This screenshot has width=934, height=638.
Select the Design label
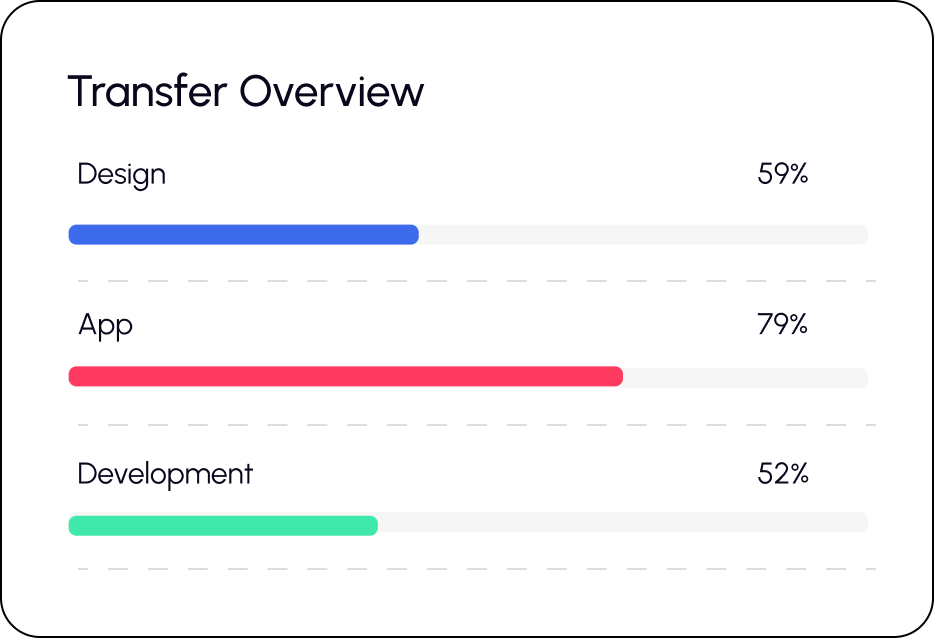121,174
